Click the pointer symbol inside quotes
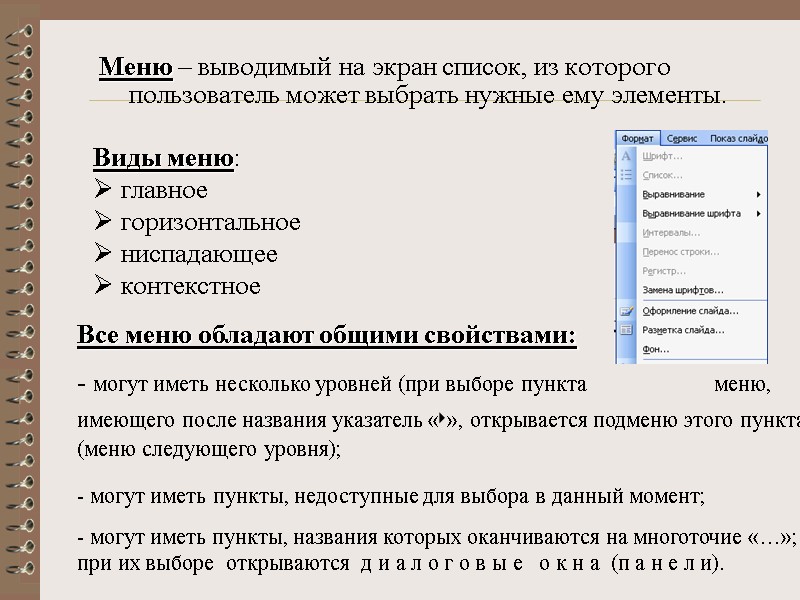 442,419
